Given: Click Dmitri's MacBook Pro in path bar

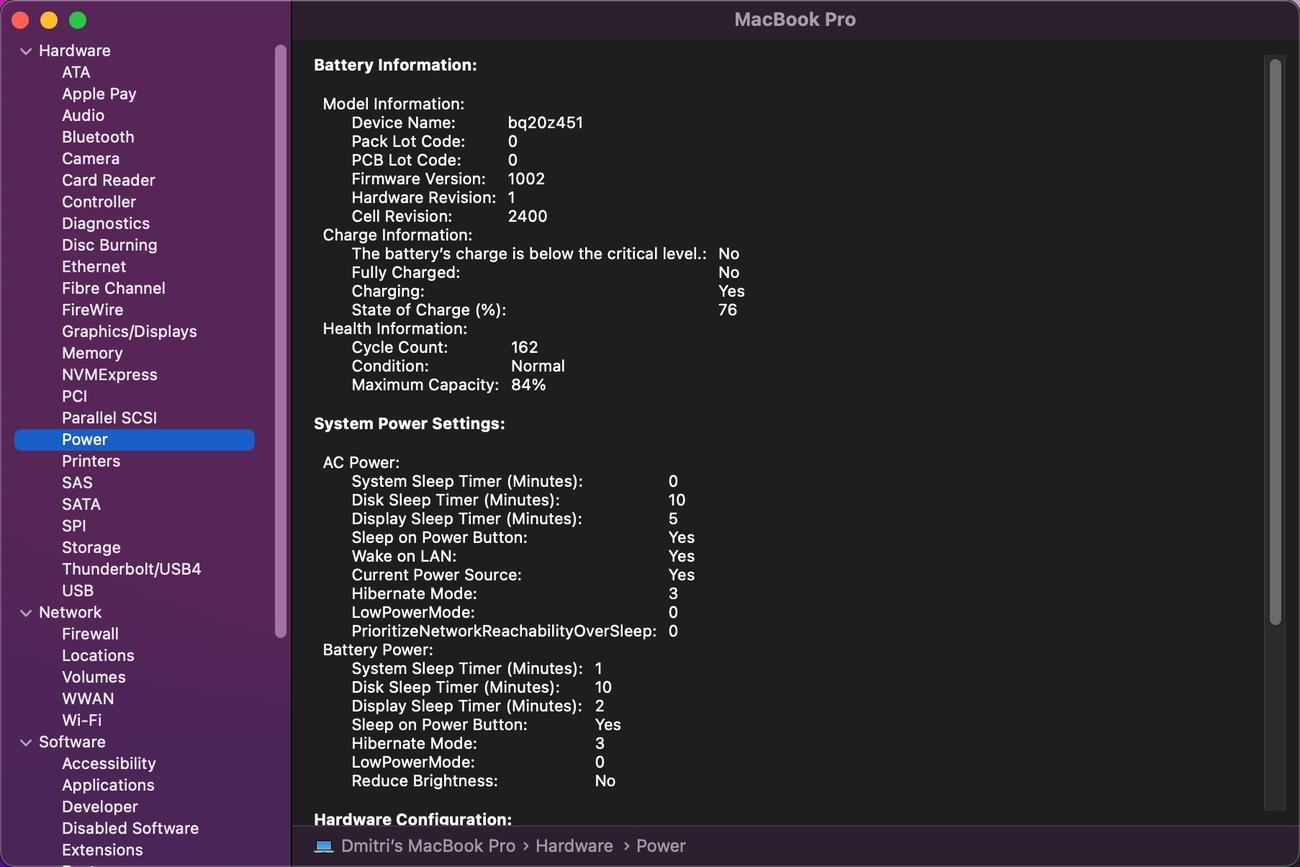Looking at the screenshot, I should (428, 846).
